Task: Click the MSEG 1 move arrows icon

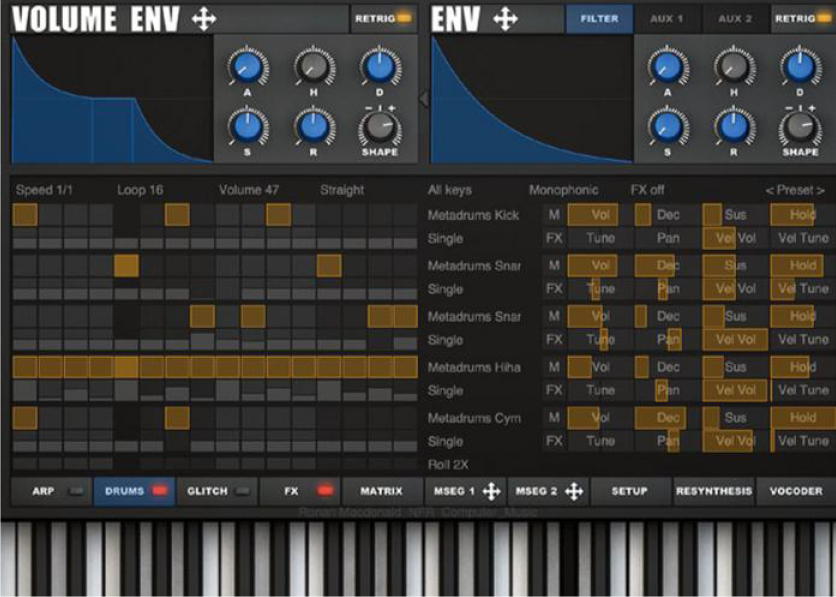Action: pyautogui.click(x=491, y=491)
